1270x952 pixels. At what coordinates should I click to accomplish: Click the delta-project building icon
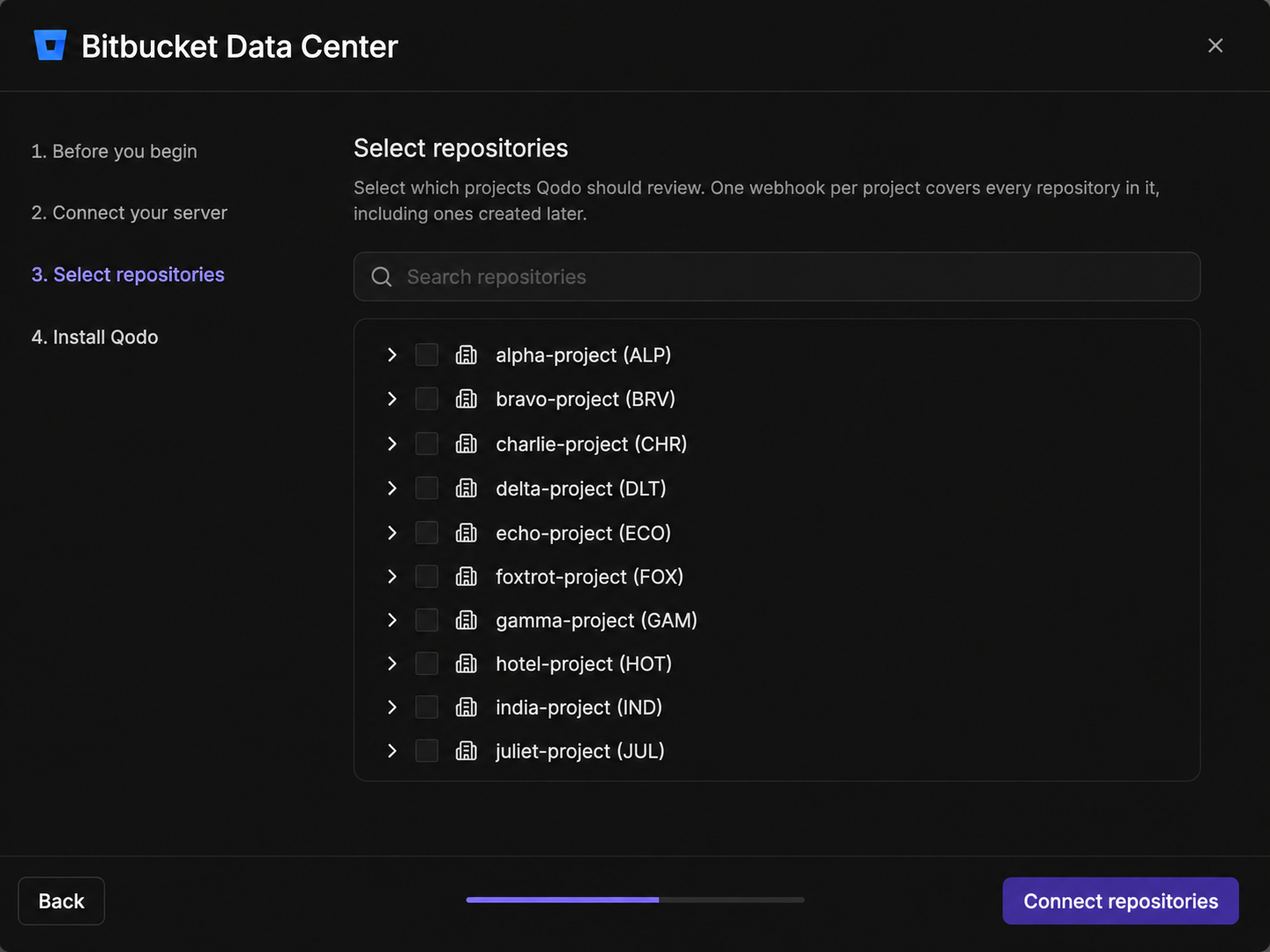(x=467, y=488)
